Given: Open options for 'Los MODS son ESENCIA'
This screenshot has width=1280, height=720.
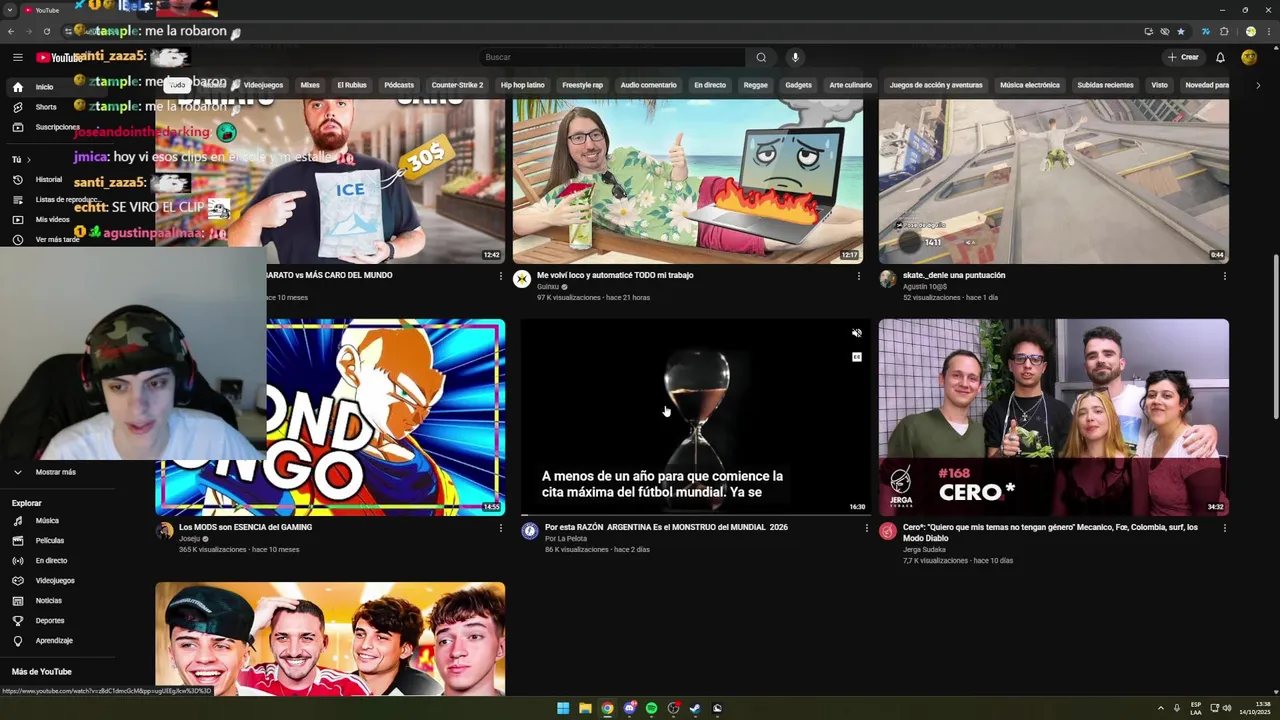Looking at the screenshot, I should click(x=501, y=528).
